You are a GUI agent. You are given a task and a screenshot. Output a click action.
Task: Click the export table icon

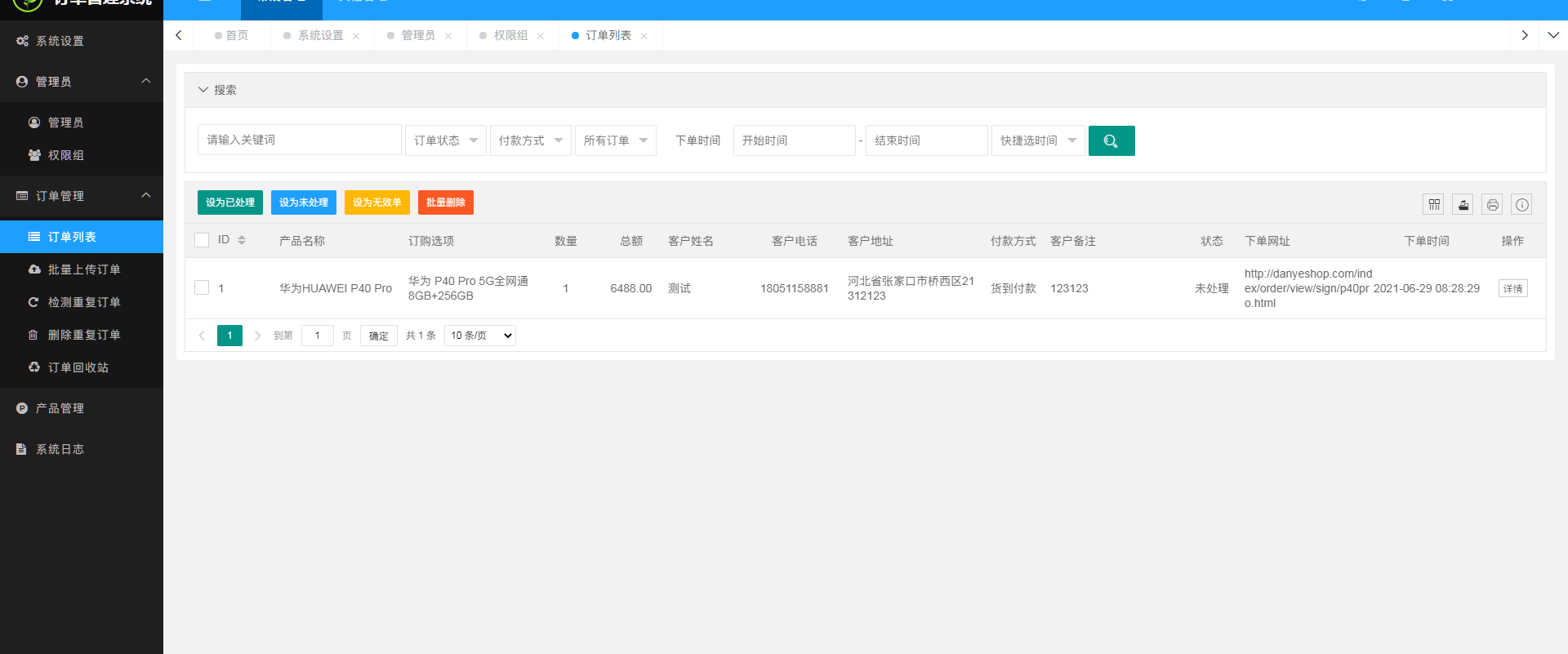[x=1463, y=204]
